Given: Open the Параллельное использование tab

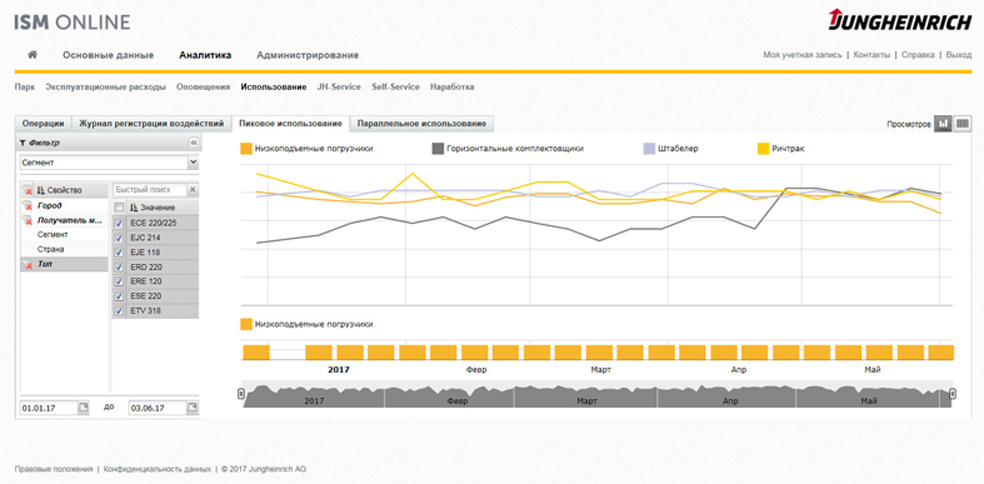Looking at the screenshot, I should pyautogui.click(x=421, y=124).
